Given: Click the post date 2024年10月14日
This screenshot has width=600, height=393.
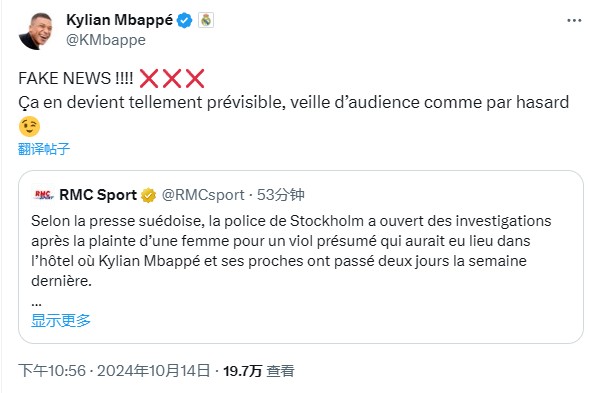Looking at the screenshot, I should [x=153, y=370].
